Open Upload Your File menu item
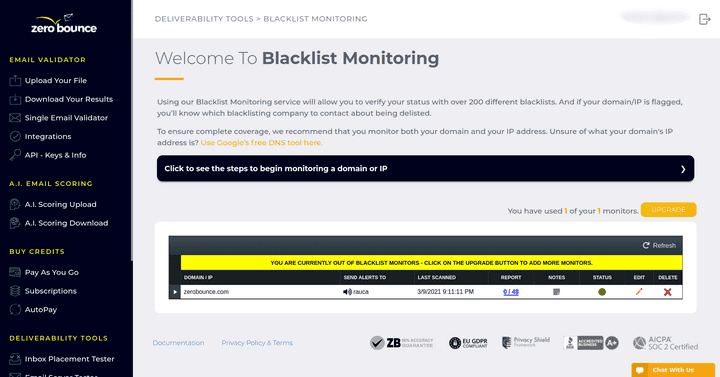720x377 pixels. pyautogui.click(x=56, y=80)
